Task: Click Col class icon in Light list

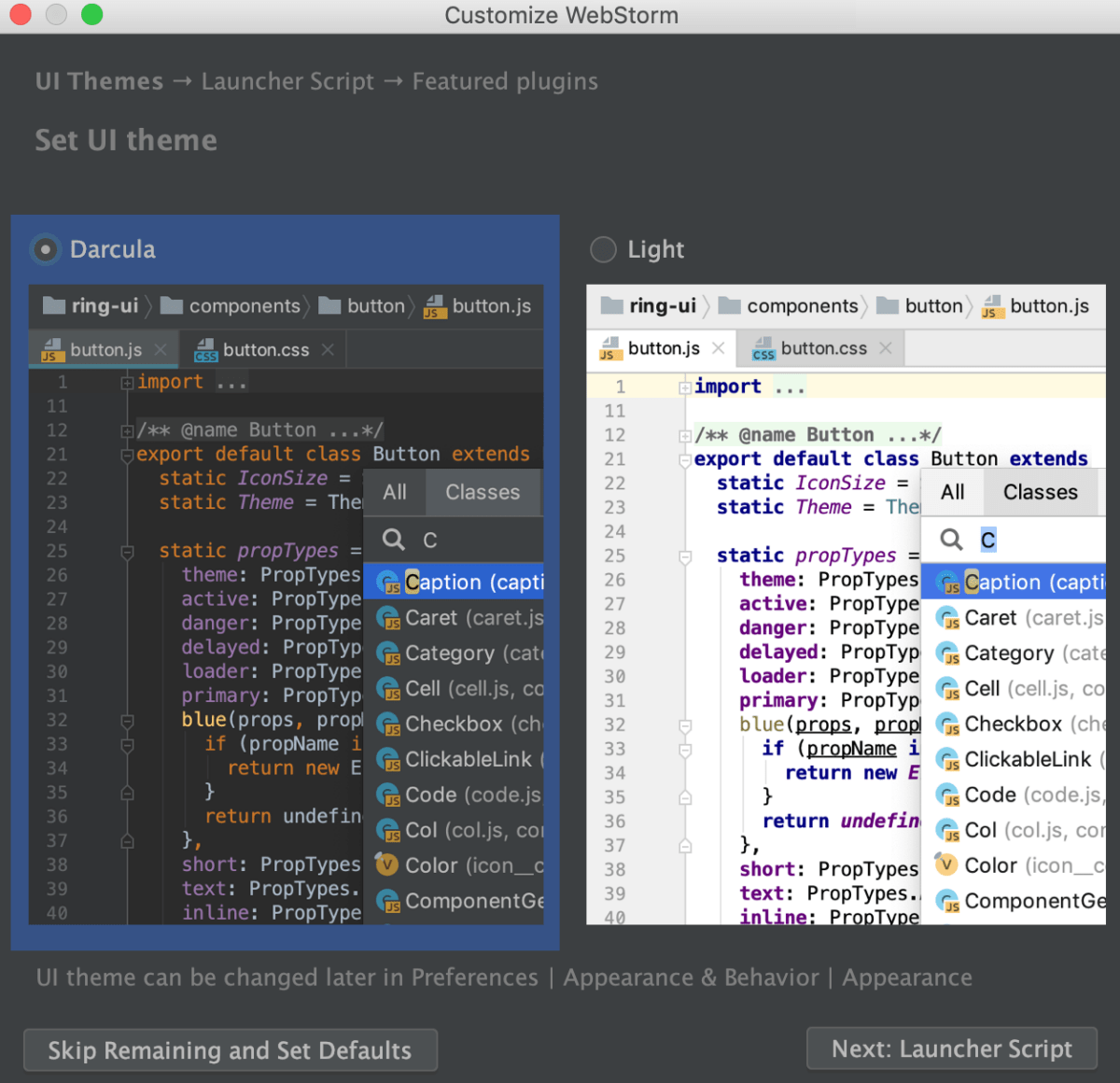Action: click(x=947, y=831)
